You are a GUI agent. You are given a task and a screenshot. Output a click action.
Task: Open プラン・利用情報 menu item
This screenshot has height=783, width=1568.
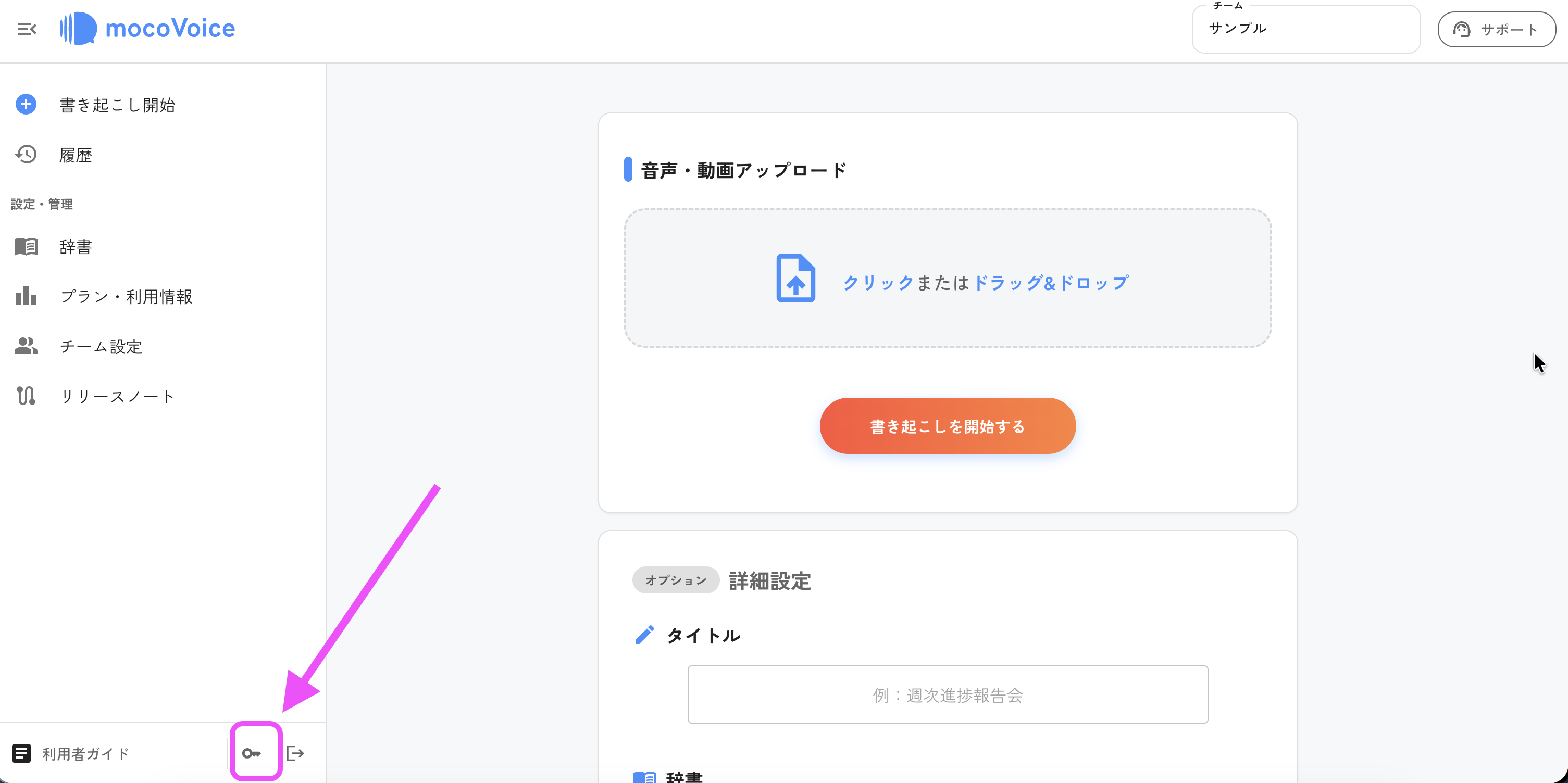pyautogui.click(x=126, y=297)
